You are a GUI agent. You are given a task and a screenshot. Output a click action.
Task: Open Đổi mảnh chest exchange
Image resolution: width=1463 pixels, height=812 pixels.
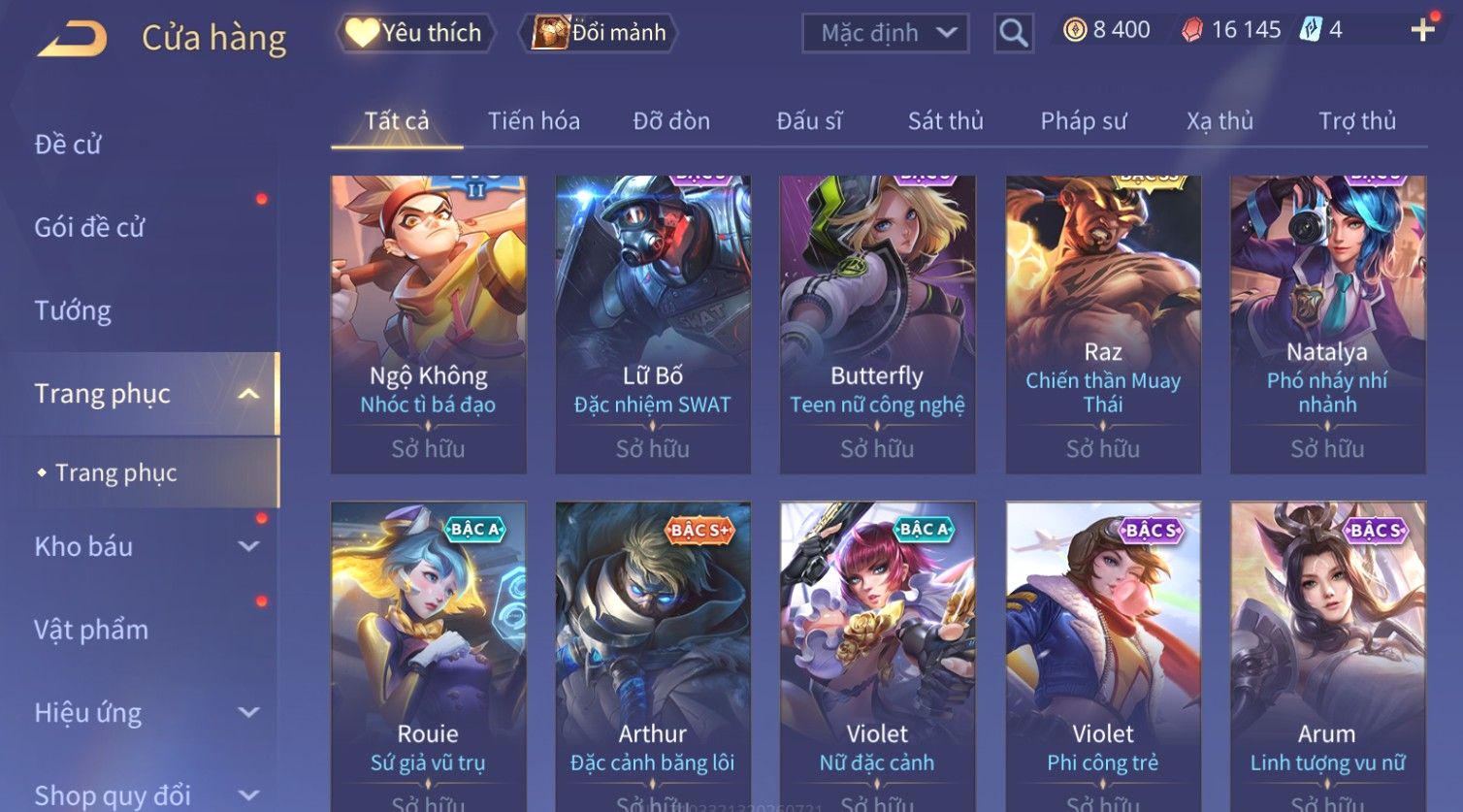coord(599,33)
